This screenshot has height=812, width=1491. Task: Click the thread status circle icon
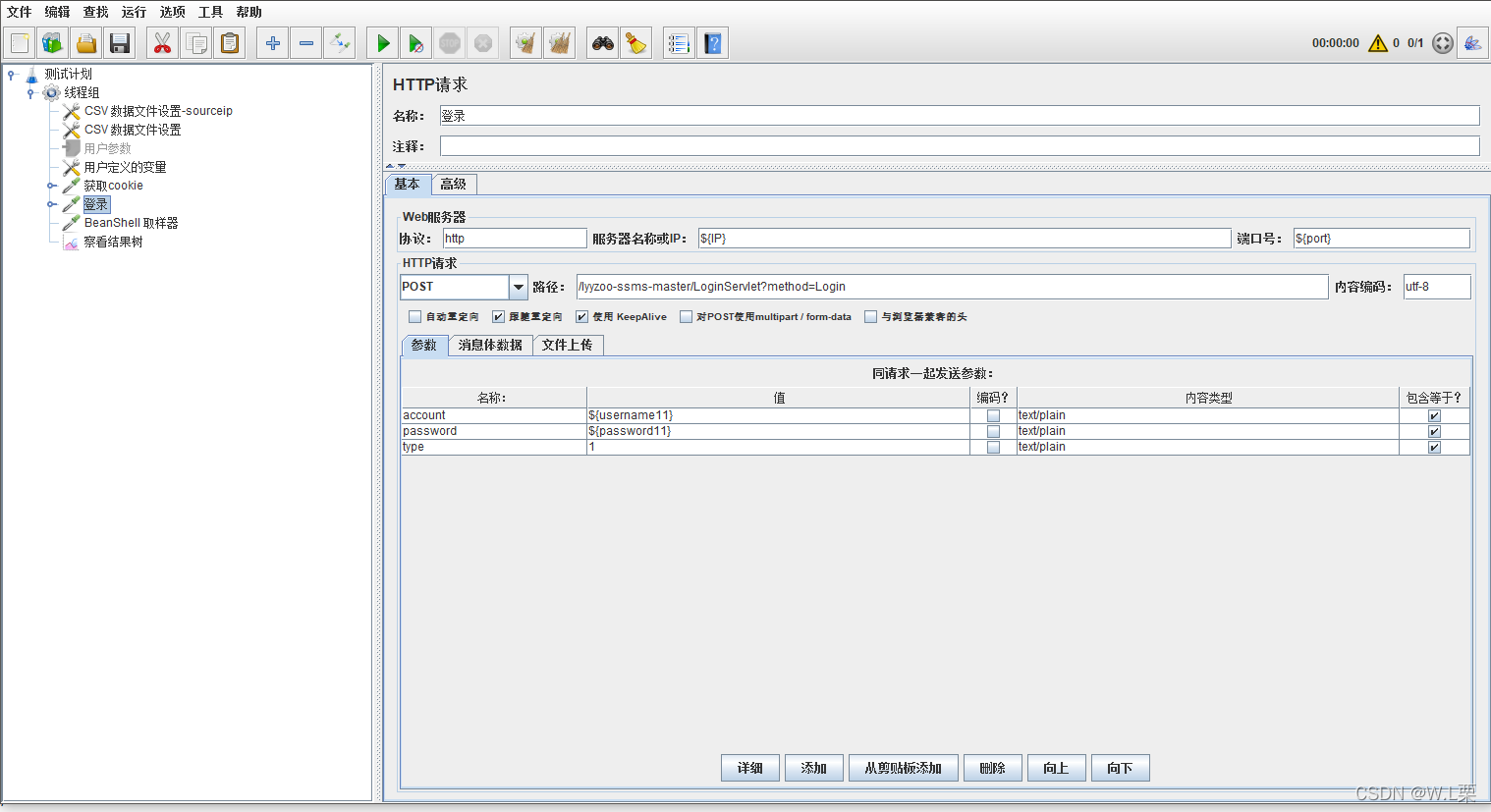(1442, 43)
